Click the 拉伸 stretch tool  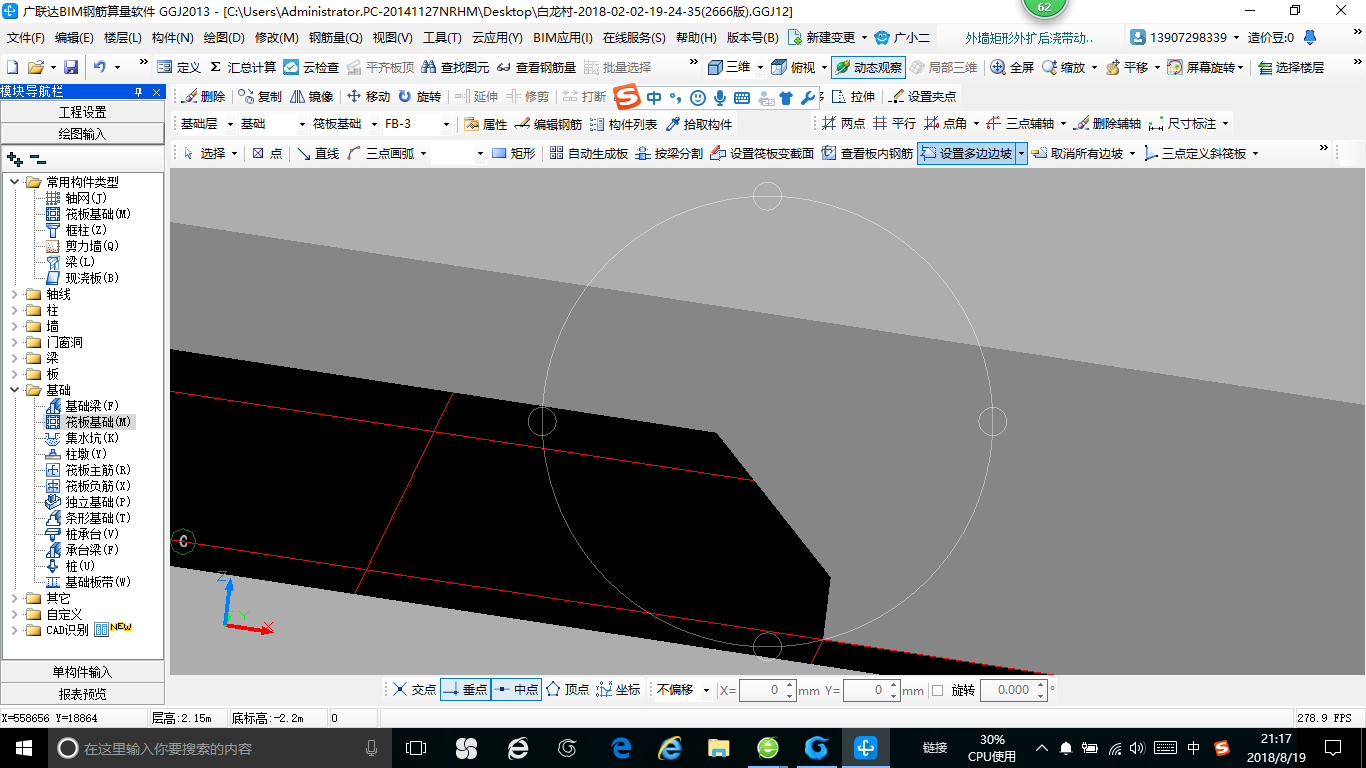click(x=853, y=97)
